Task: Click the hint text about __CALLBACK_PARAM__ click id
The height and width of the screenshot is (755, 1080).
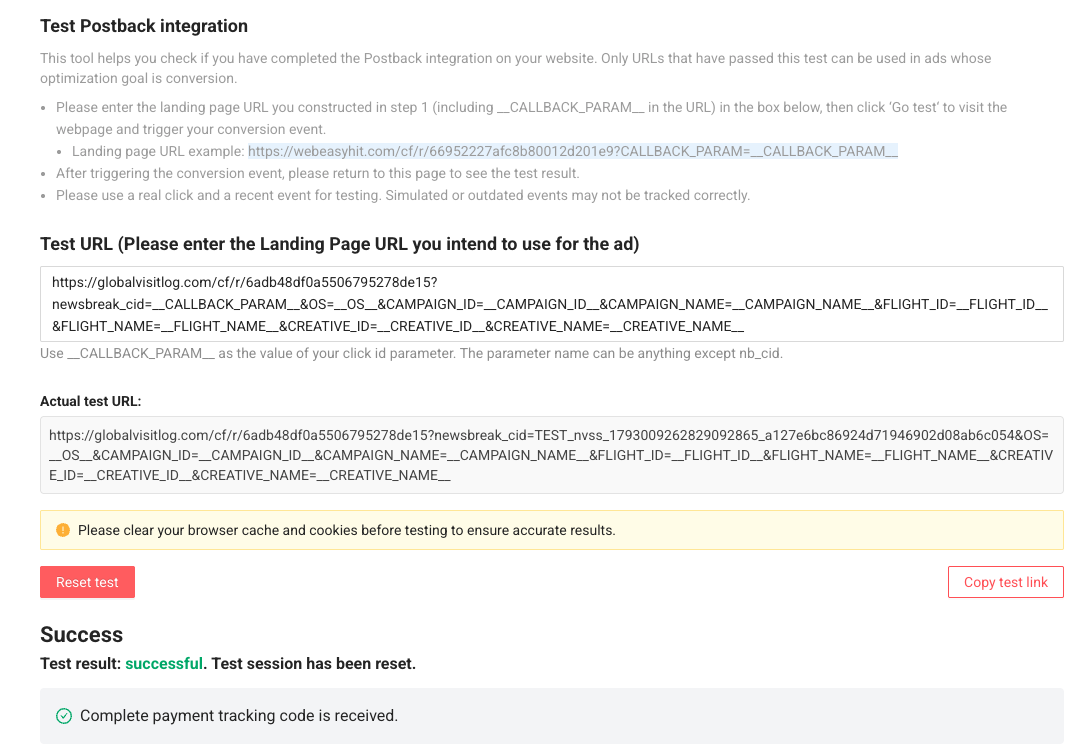Action: (411, 353)
